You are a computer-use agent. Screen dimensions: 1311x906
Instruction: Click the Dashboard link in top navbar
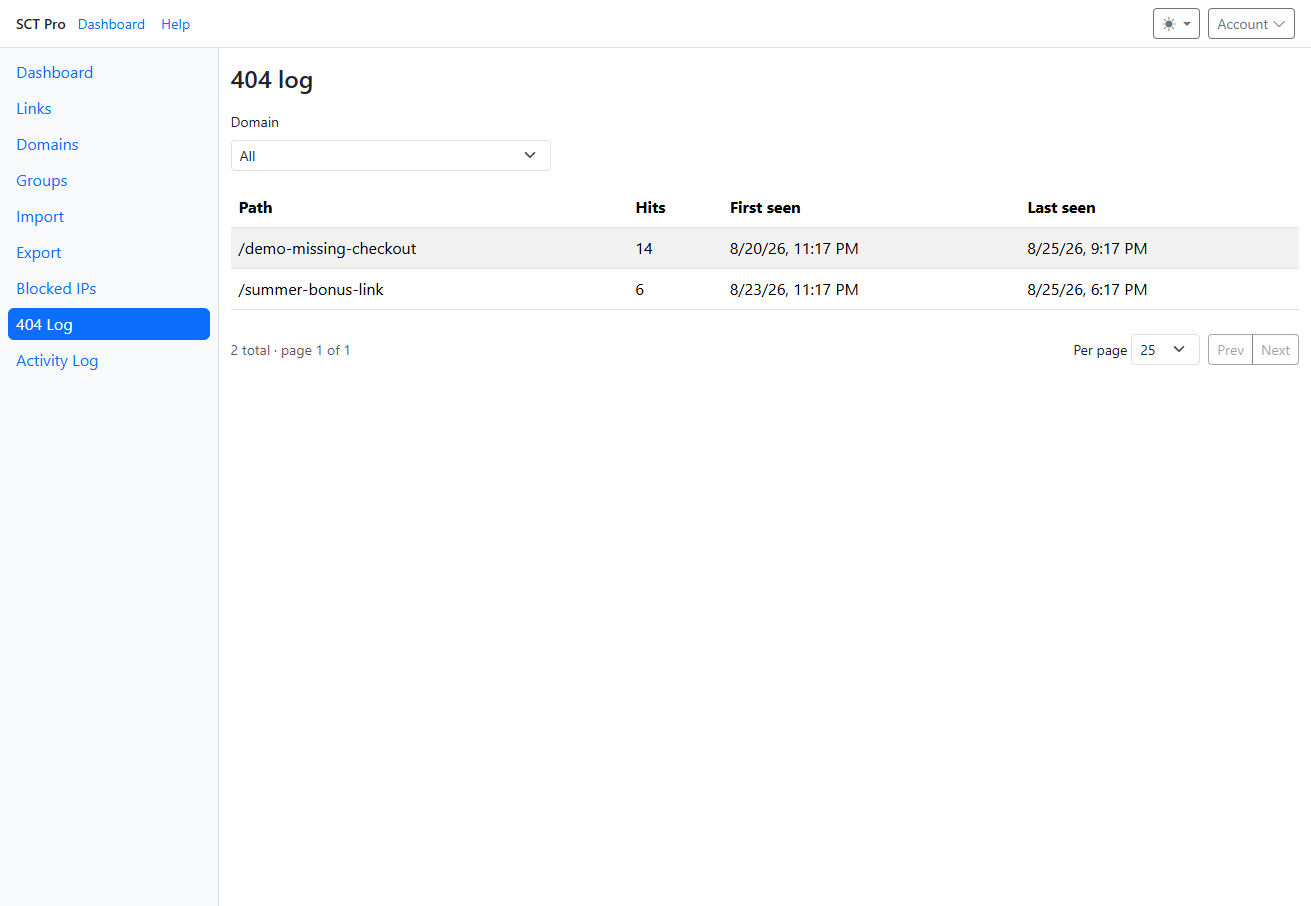[x=111, y=24]
